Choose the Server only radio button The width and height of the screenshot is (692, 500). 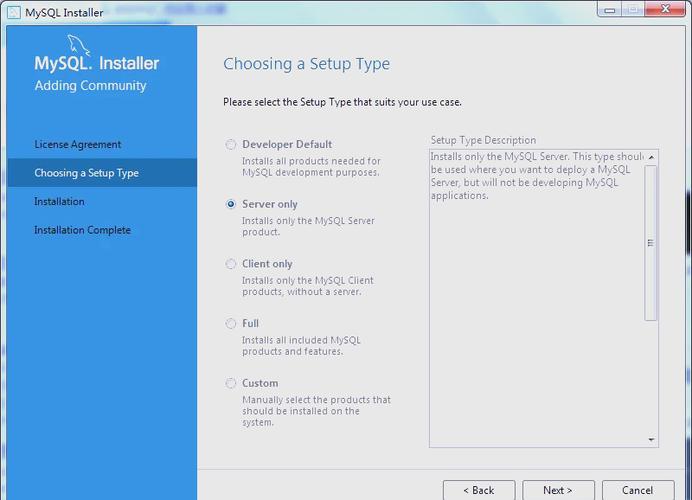pyautogui.click(x=231, y=204)
